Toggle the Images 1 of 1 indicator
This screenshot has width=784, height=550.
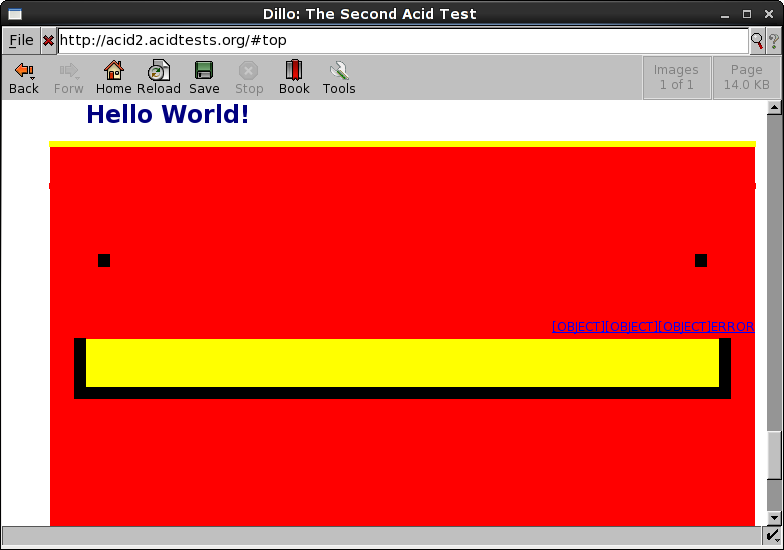[676, 77]
